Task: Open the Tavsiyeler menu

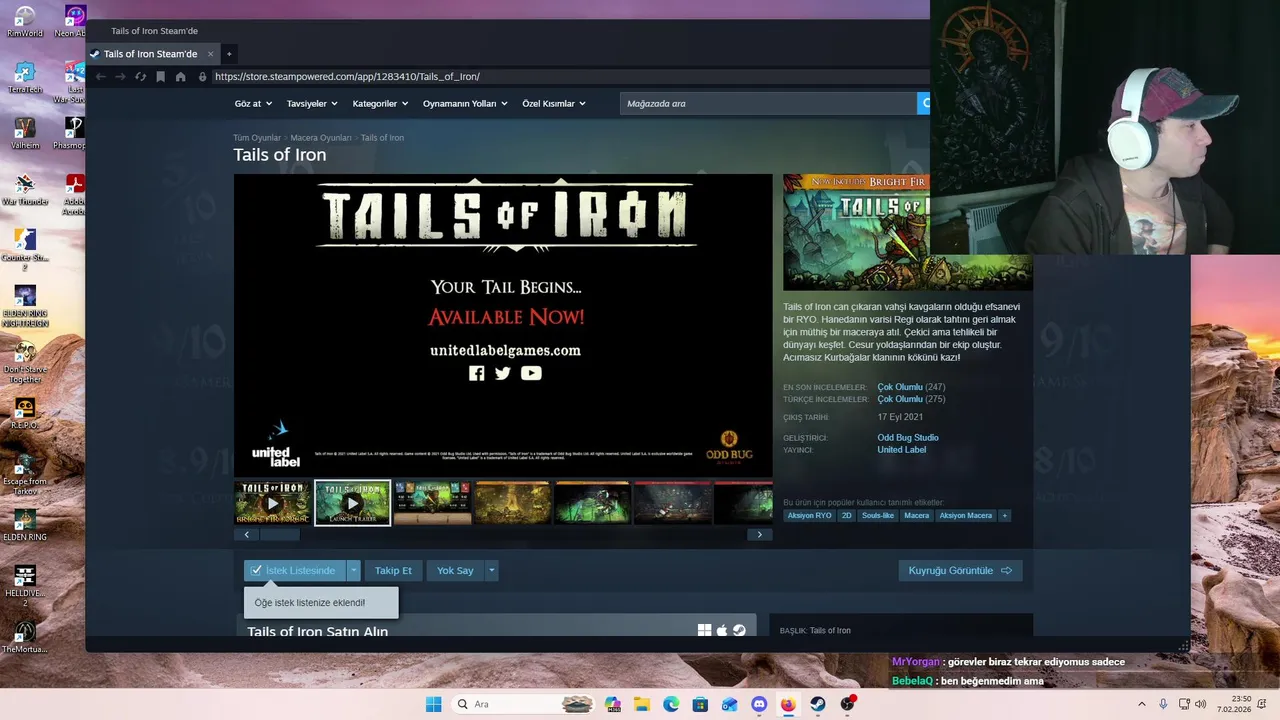Action: pyautogui.click(x=312, y=103)
